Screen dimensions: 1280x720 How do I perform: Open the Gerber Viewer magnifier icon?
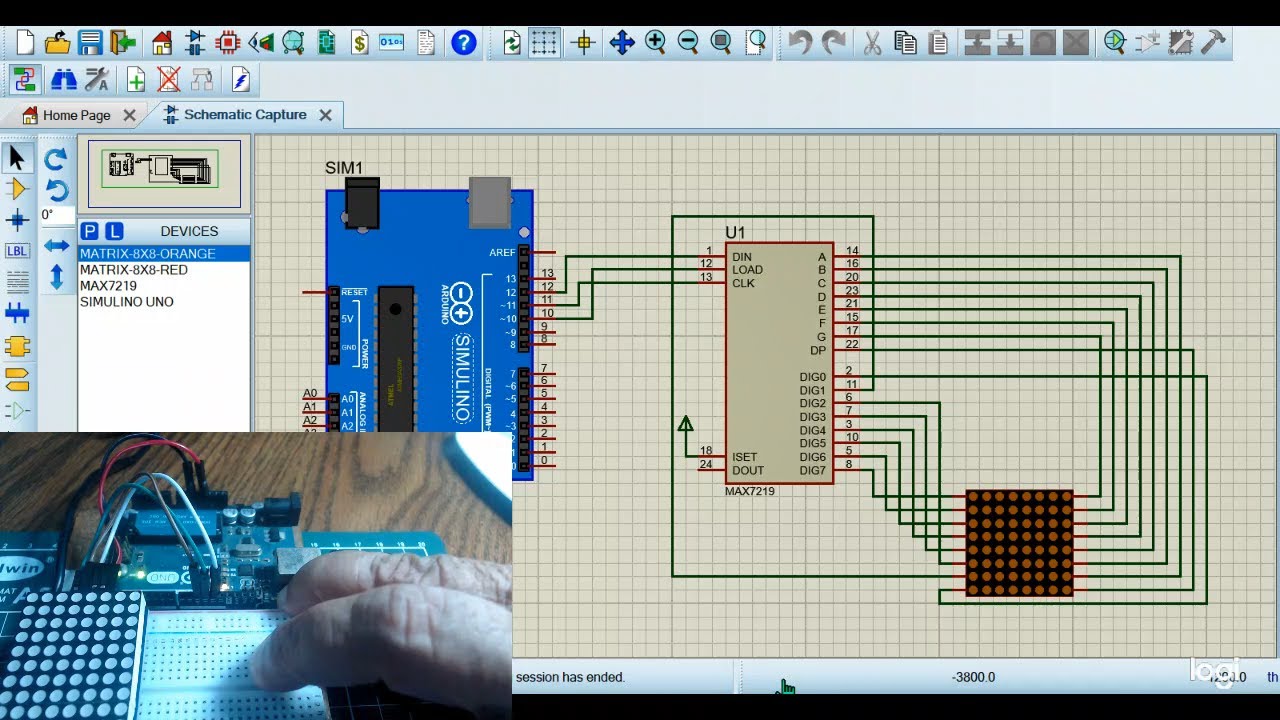pos(293,43)
